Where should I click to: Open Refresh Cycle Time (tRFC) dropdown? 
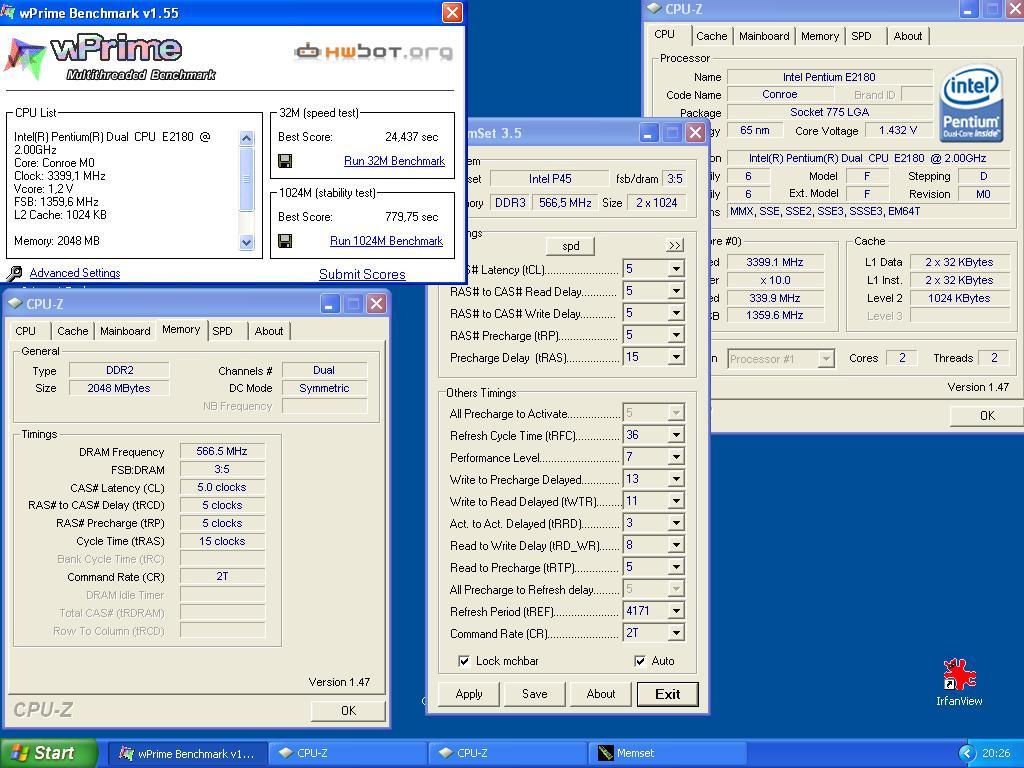pos(676,435)
